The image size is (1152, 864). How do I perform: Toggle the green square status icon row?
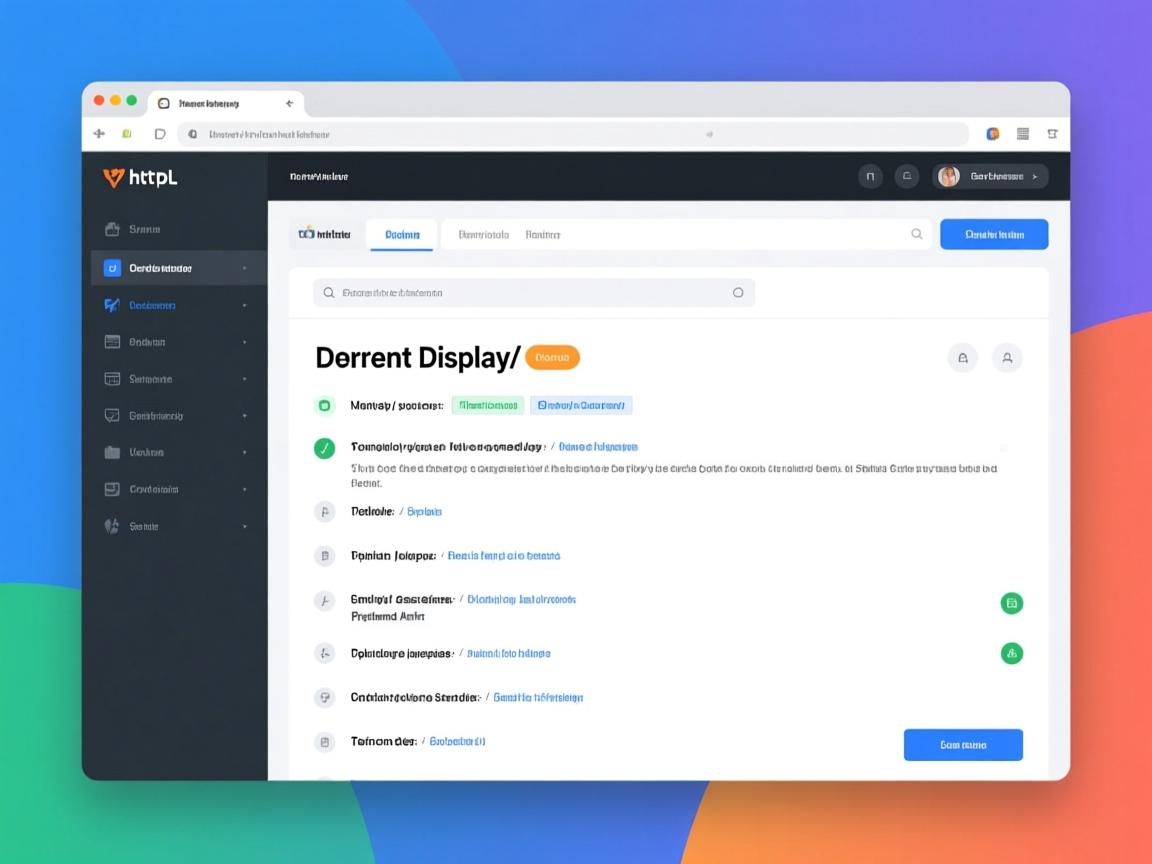tap(324, 405)
